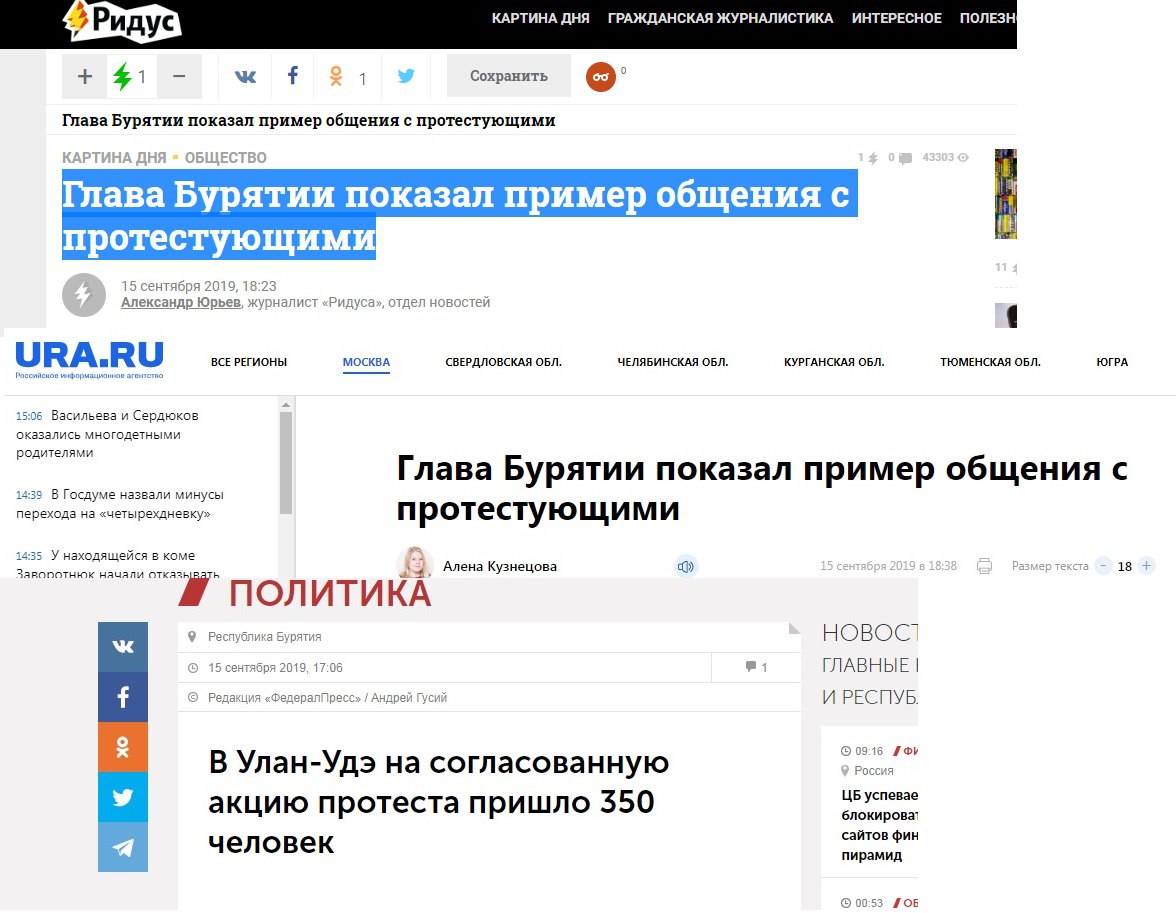Image resolution: width=1176 pixels, height=913 pixels.
Task: Click the print icon on URA.RU
Action: click(x=984, y=566)
